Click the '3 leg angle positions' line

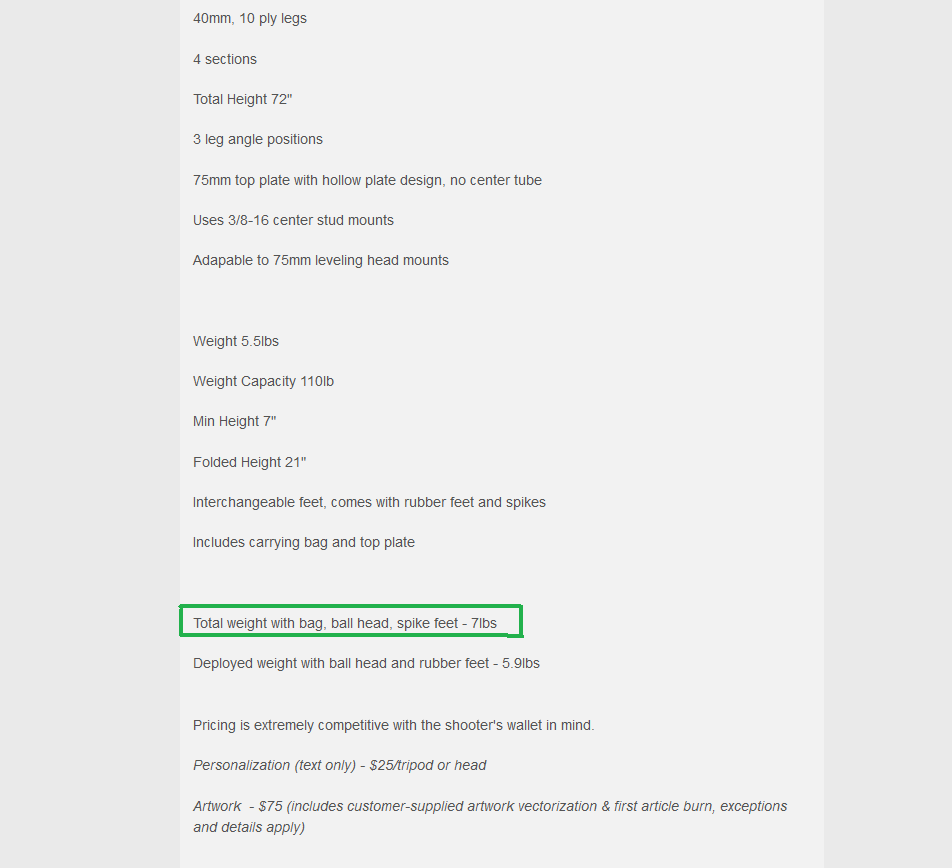[x=257, y=140]
